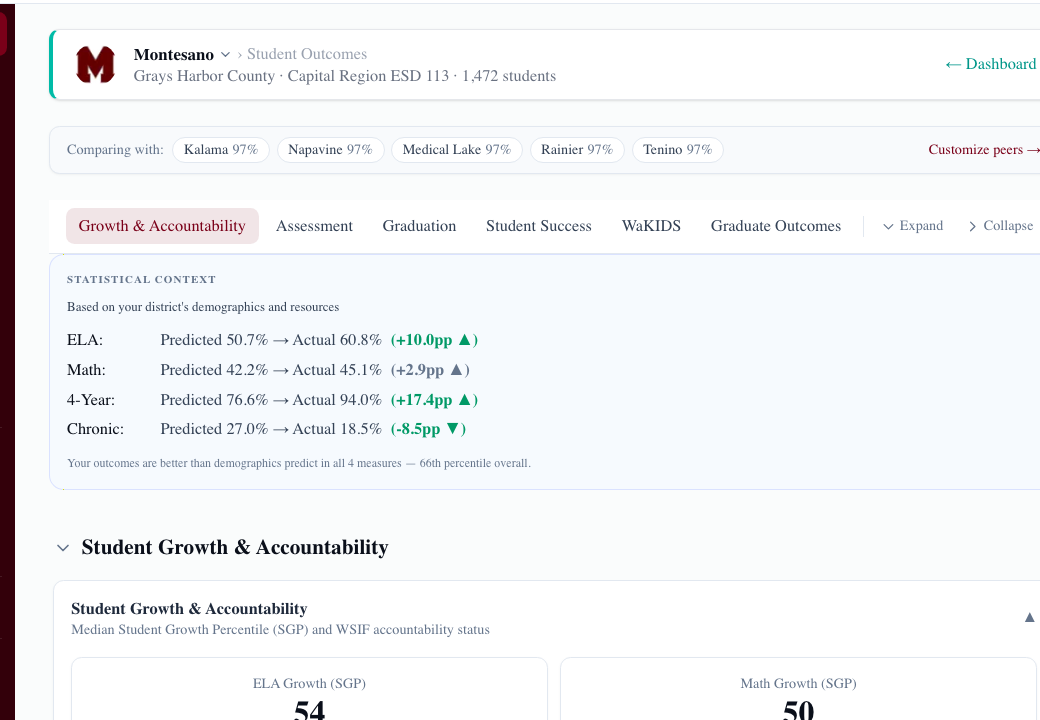
Task: Click the '1,472 students' district info text
Action: pos(509,76)
